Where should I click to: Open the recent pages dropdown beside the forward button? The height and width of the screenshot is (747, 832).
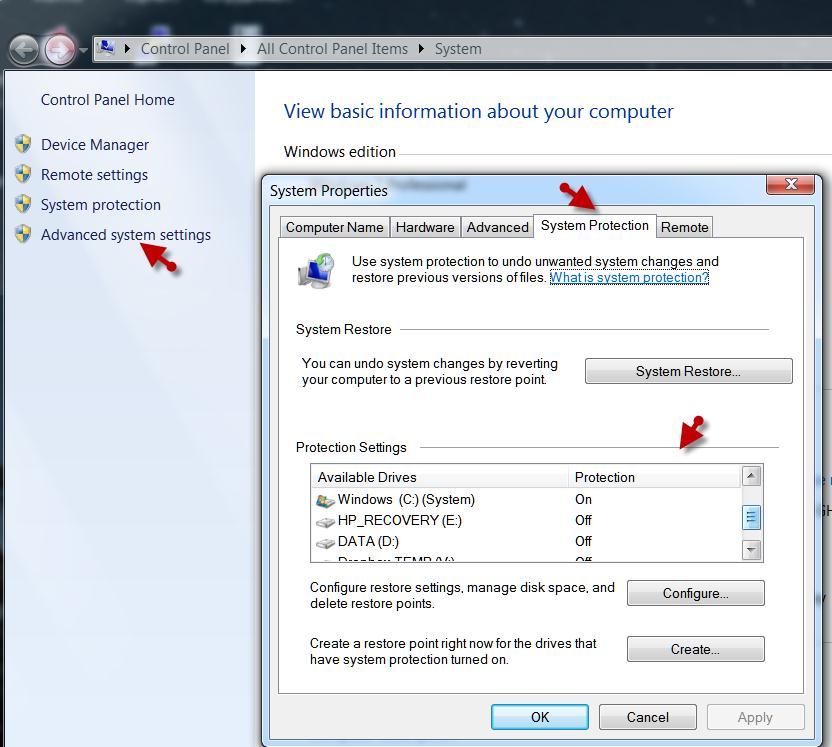(81, 48)
